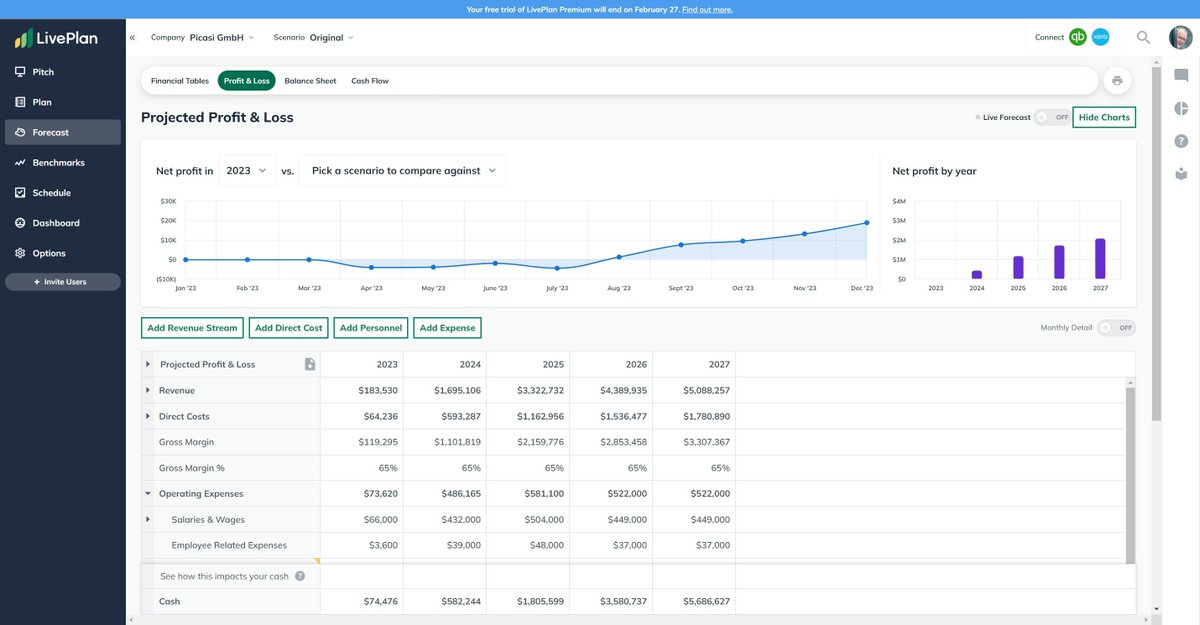Click the 2027 Cash value $5,686,627

tap(706, 601)
